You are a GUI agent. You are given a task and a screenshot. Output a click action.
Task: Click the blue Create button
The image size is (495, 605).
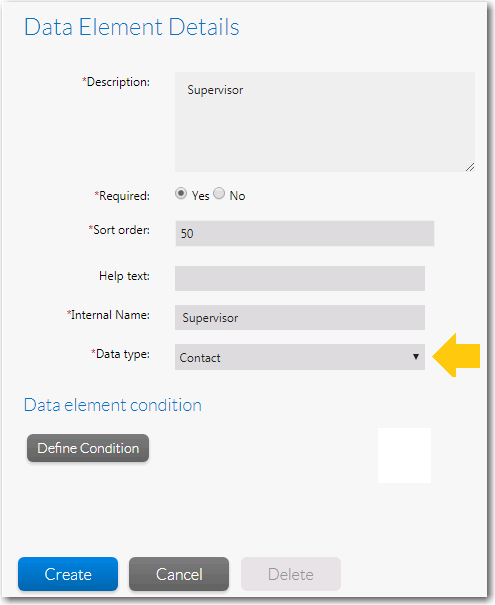click(68, 574)
